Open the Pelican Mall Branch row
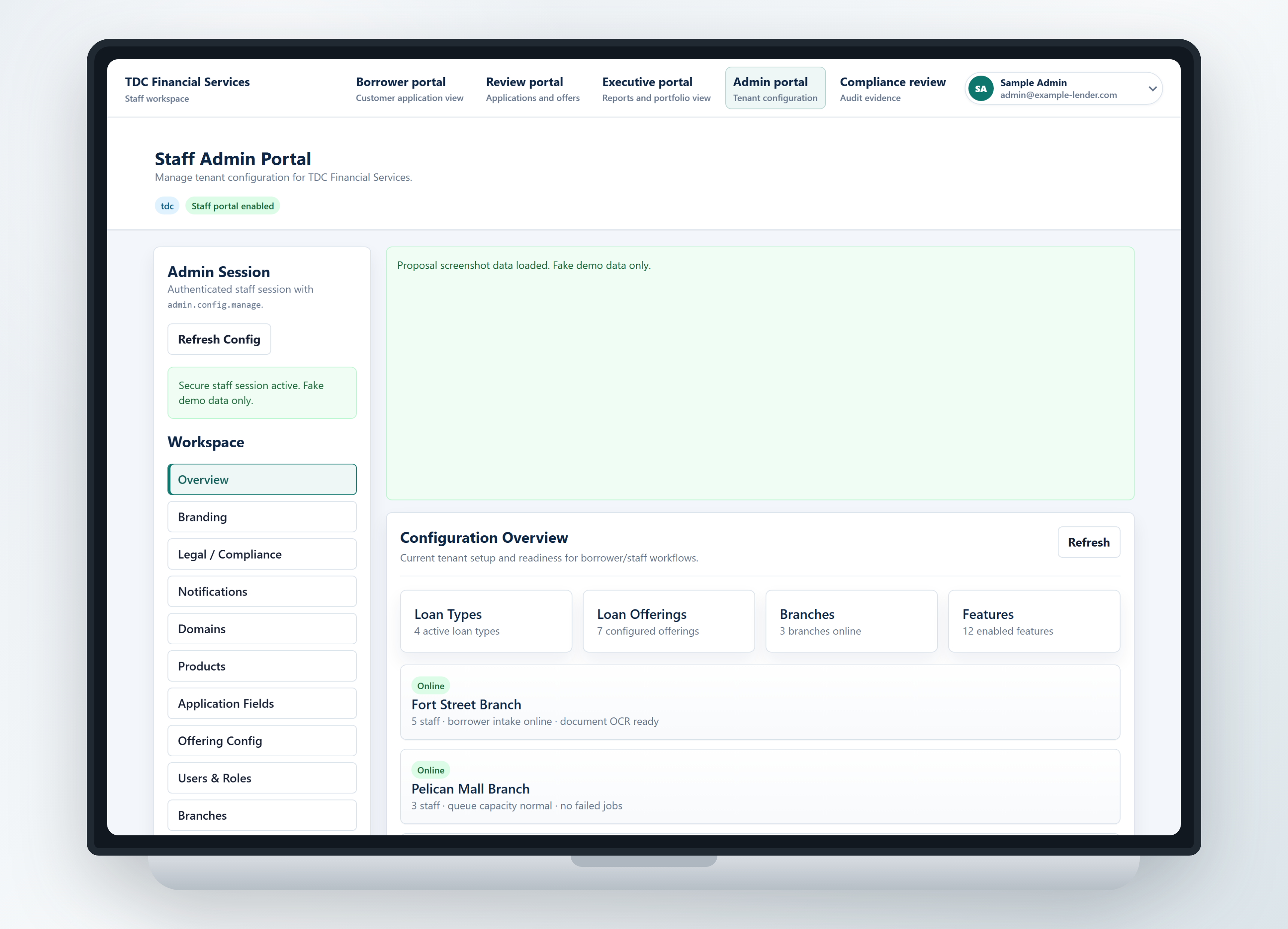 point(760,786)
